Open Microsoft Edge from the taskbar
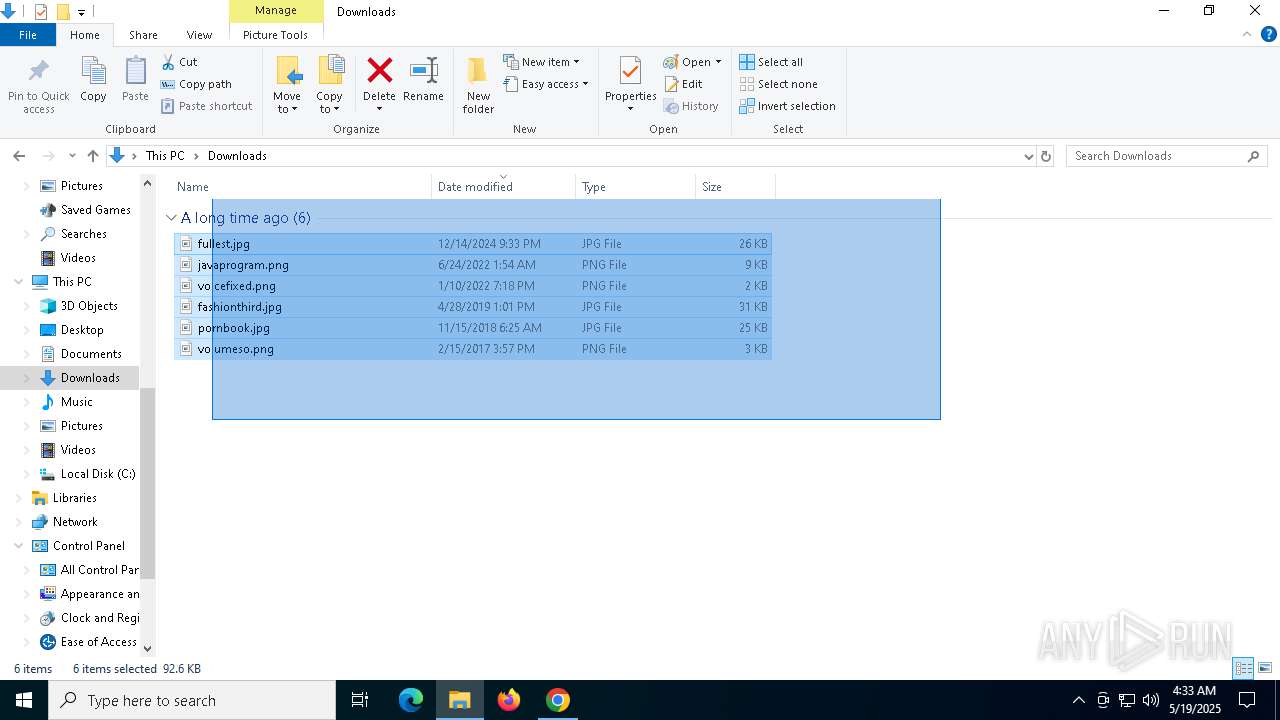The width and height of the screenshot is (1280, 720). coord(411,700)
